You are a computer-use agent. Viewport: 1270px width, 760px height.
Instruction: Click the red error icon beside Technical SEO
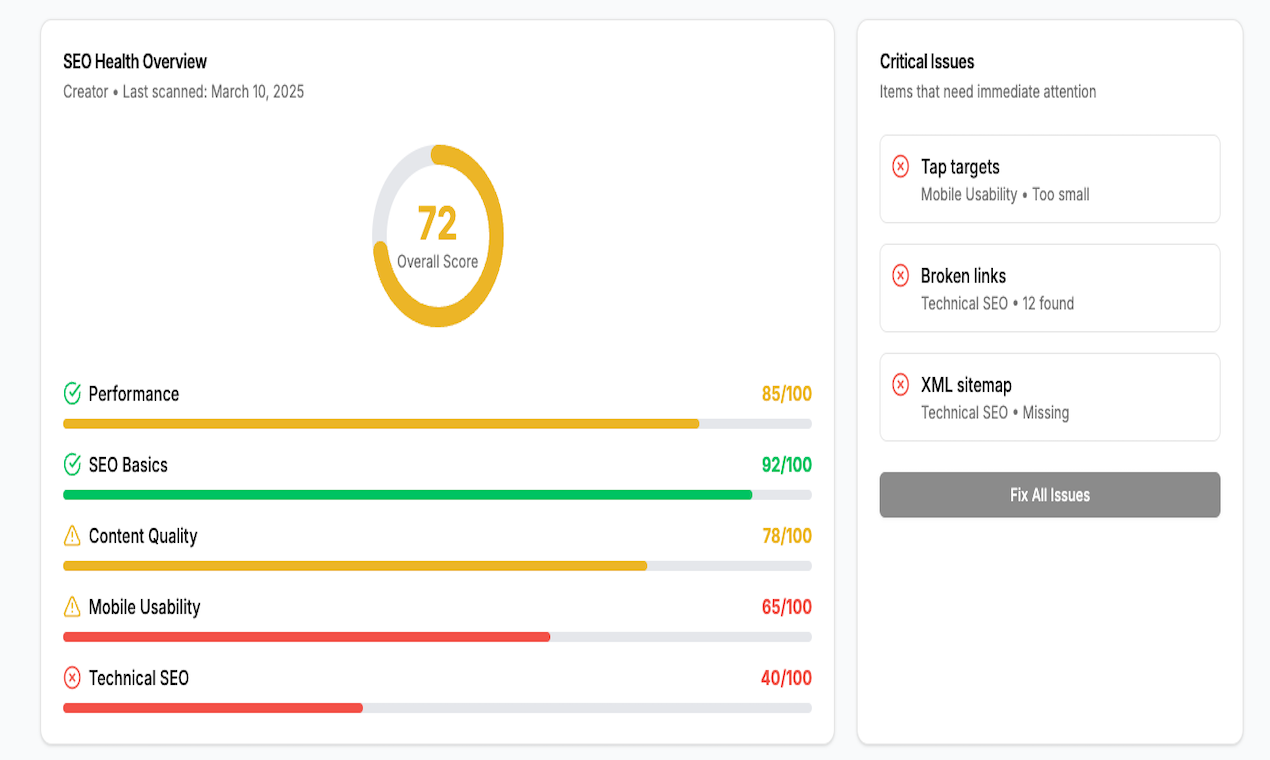tap(72, 678)
